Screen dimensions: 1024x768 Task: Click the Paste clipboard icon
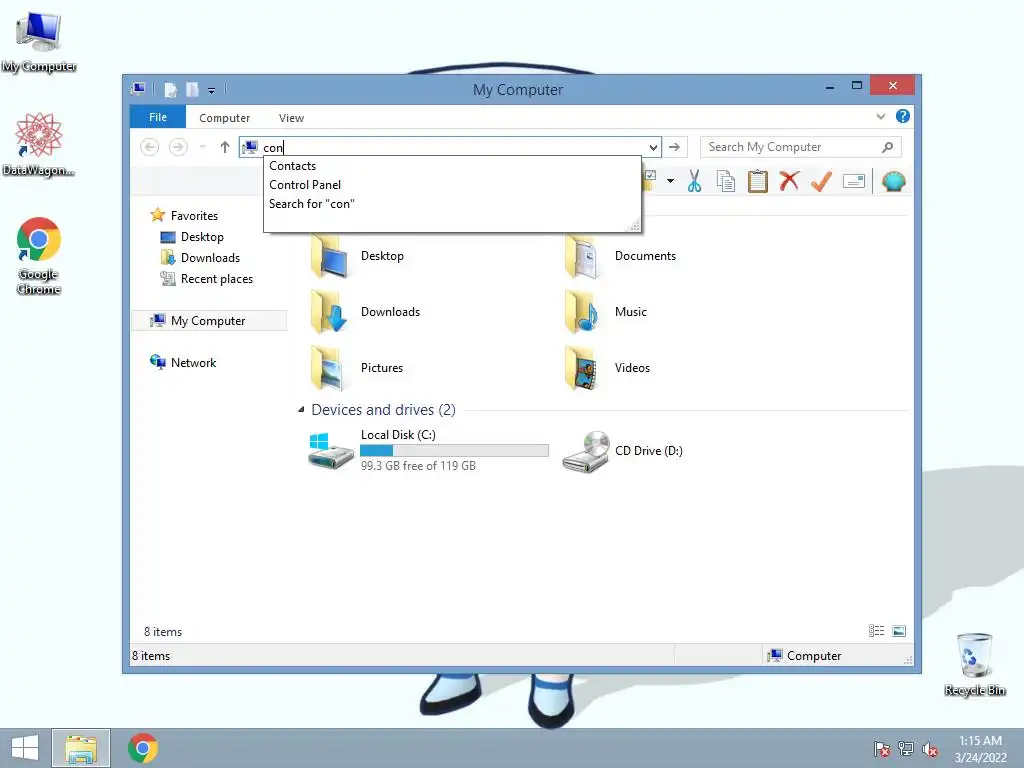point(758,182)
